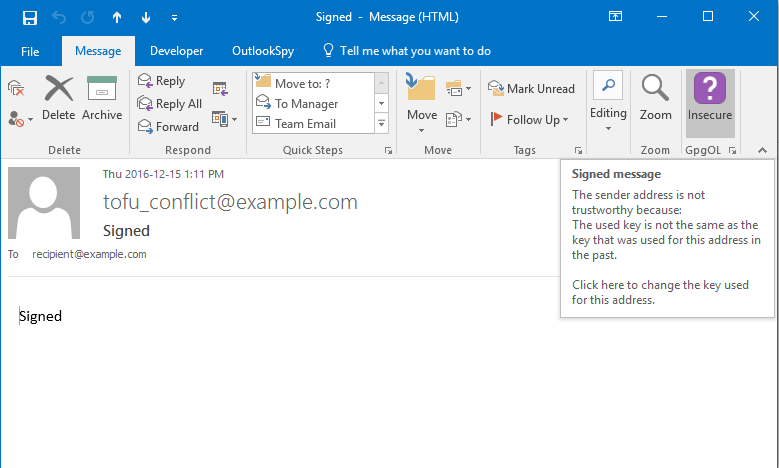Go to next item with down arrow
Screen dimensions: 779x468
coord(146,17)
